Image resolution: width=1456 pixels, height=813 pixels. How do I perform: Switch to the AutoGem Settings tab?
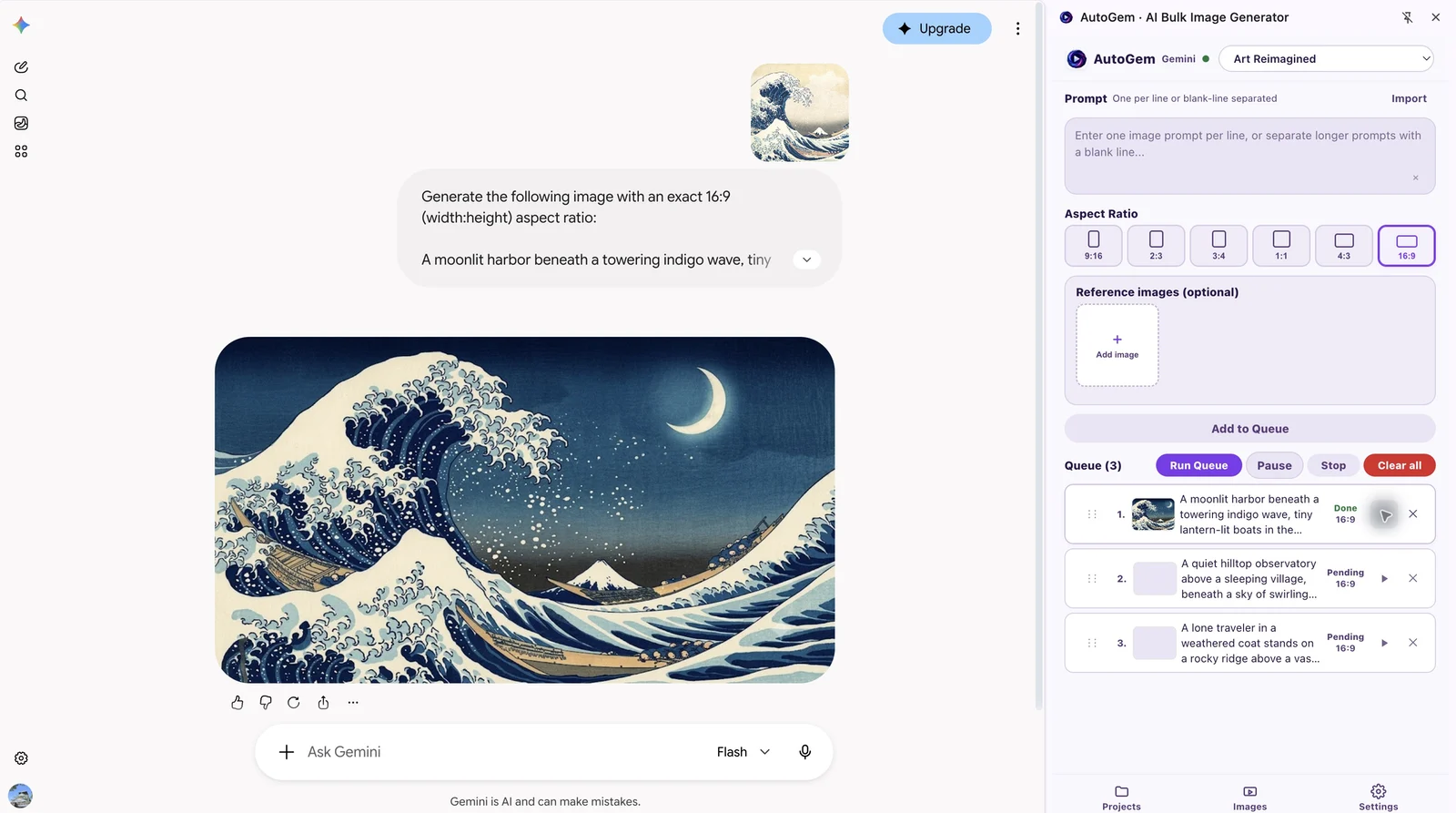[1378, 798]
